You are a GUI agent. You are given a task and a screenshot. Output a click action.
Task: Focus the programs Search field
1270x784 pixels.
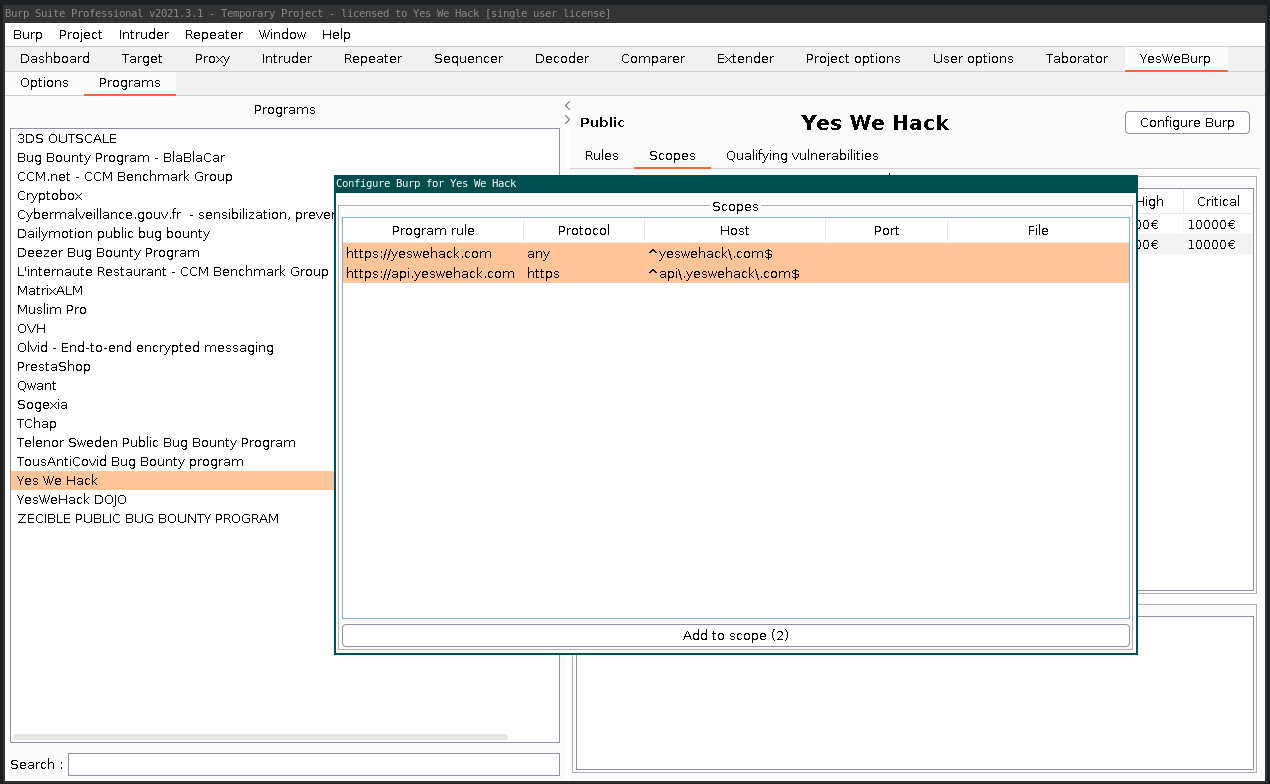tap(314, 765)
